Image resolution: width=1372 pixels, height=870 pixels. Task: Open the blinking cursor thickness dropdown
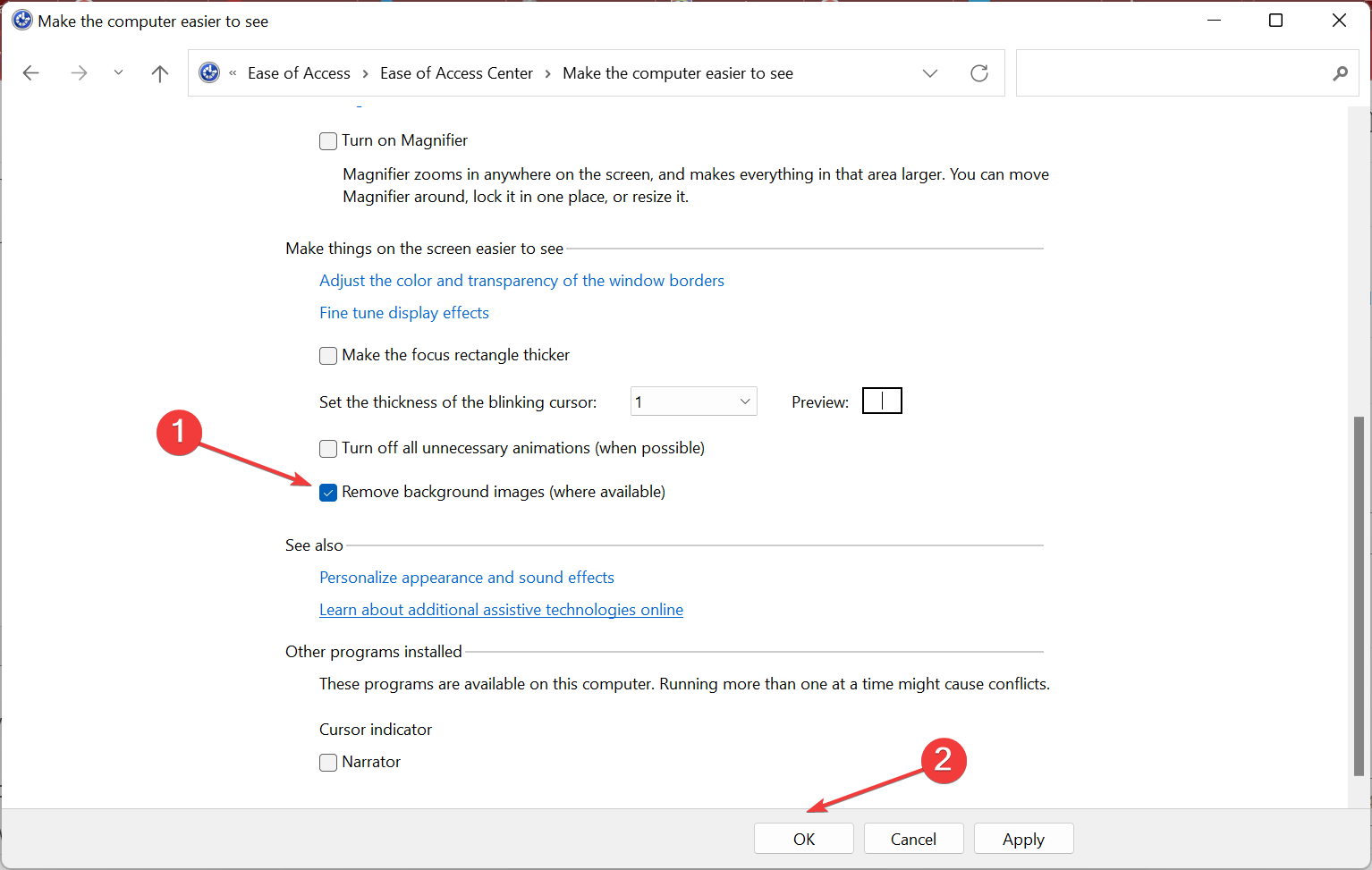pyautogui.click(x=694, y=401)
